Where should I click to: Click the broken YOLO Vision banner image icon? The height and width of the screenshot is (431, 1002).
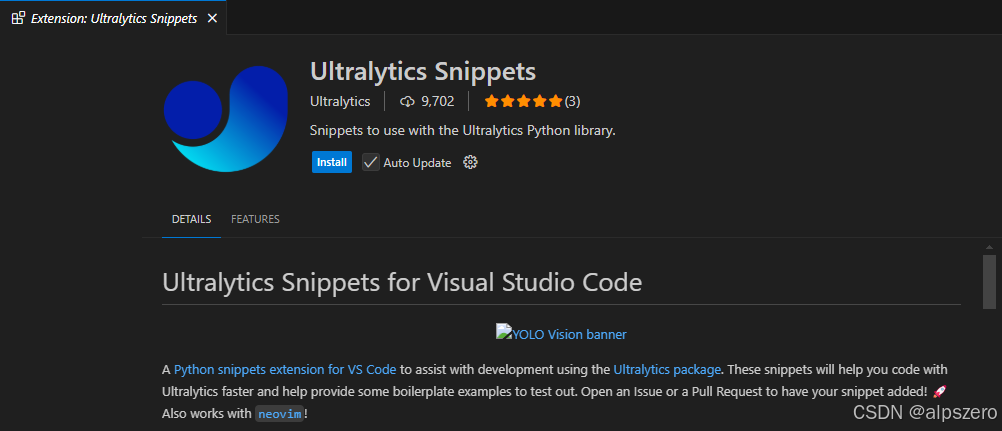pos(502,330)
